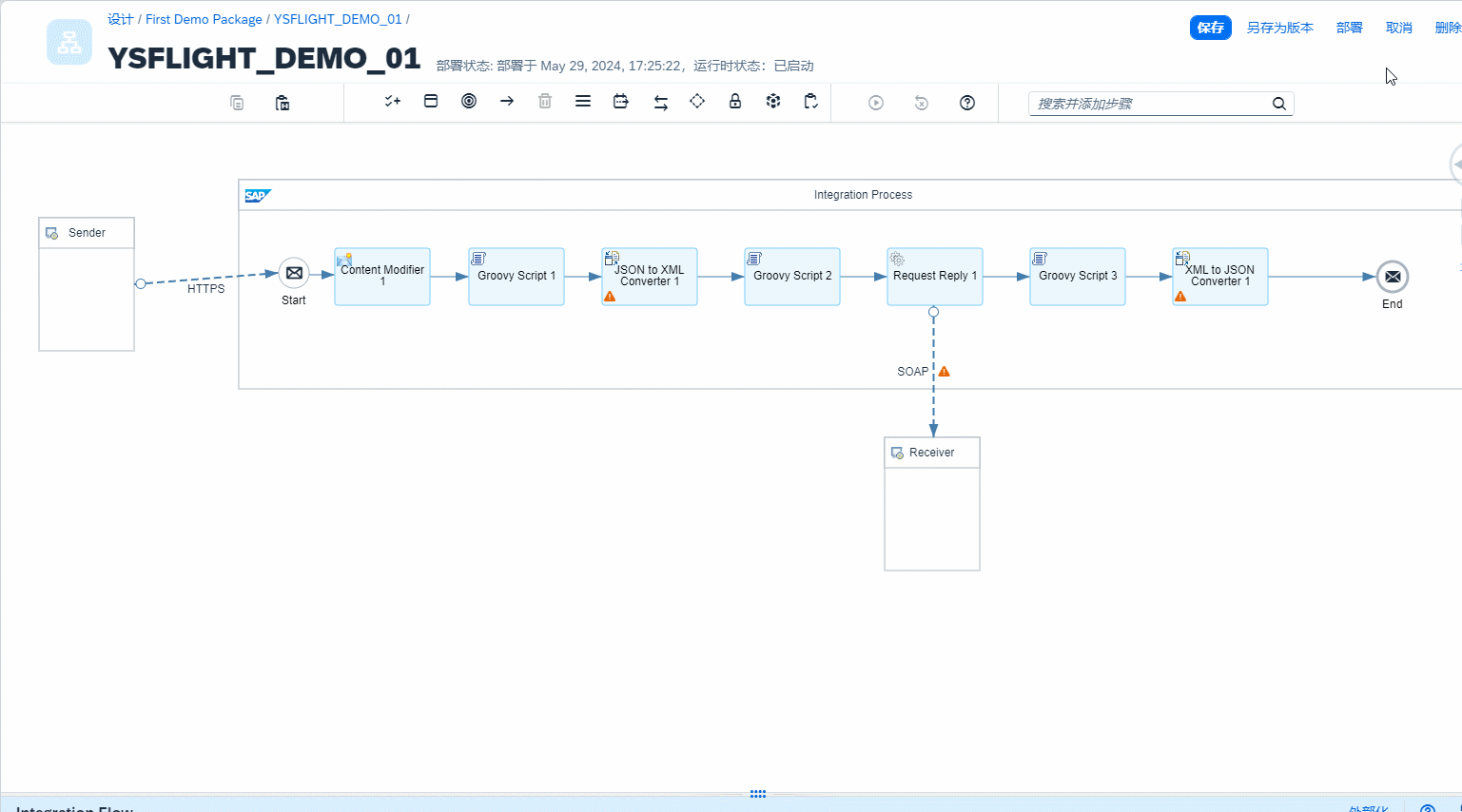
Task: Click the search magnifier icon
Action: 1279,104
